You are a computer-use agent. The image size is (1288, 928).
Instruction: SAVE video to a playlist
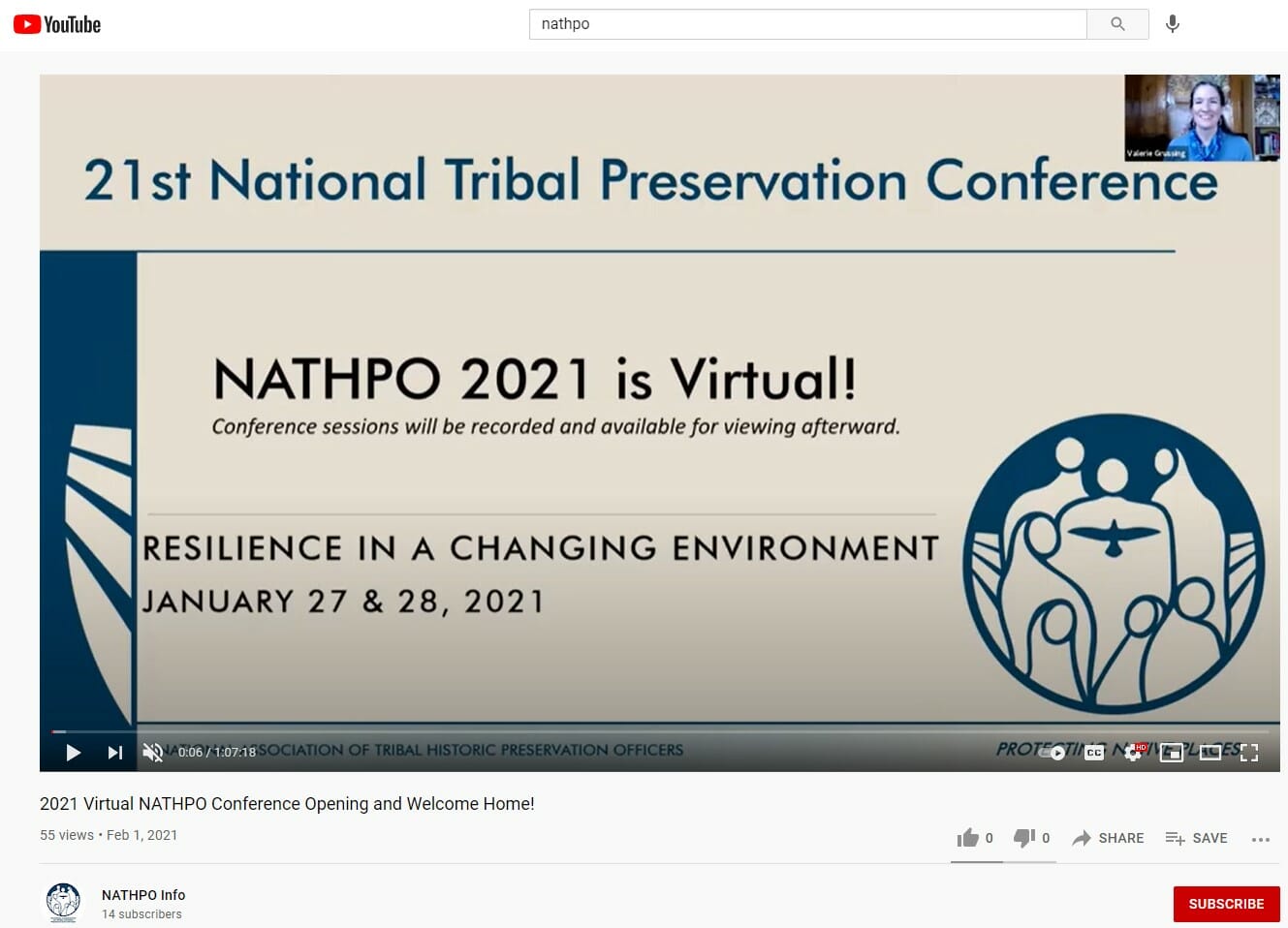pos(1196,838)
